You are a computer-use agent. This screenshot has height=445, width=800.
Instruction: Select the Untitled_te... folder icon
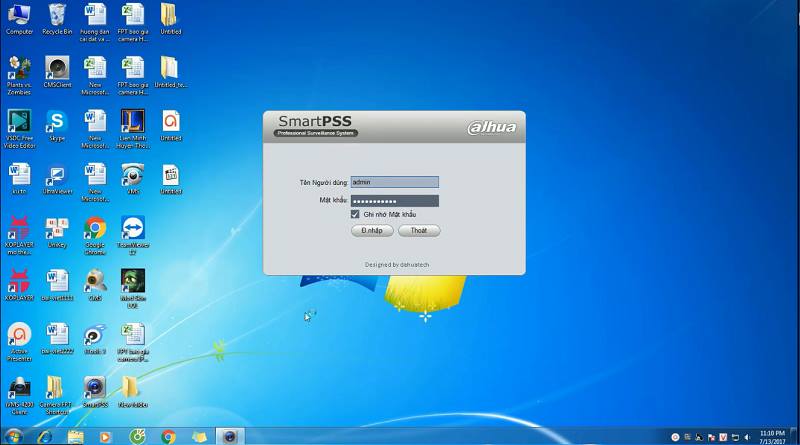(x=170, y=72)
